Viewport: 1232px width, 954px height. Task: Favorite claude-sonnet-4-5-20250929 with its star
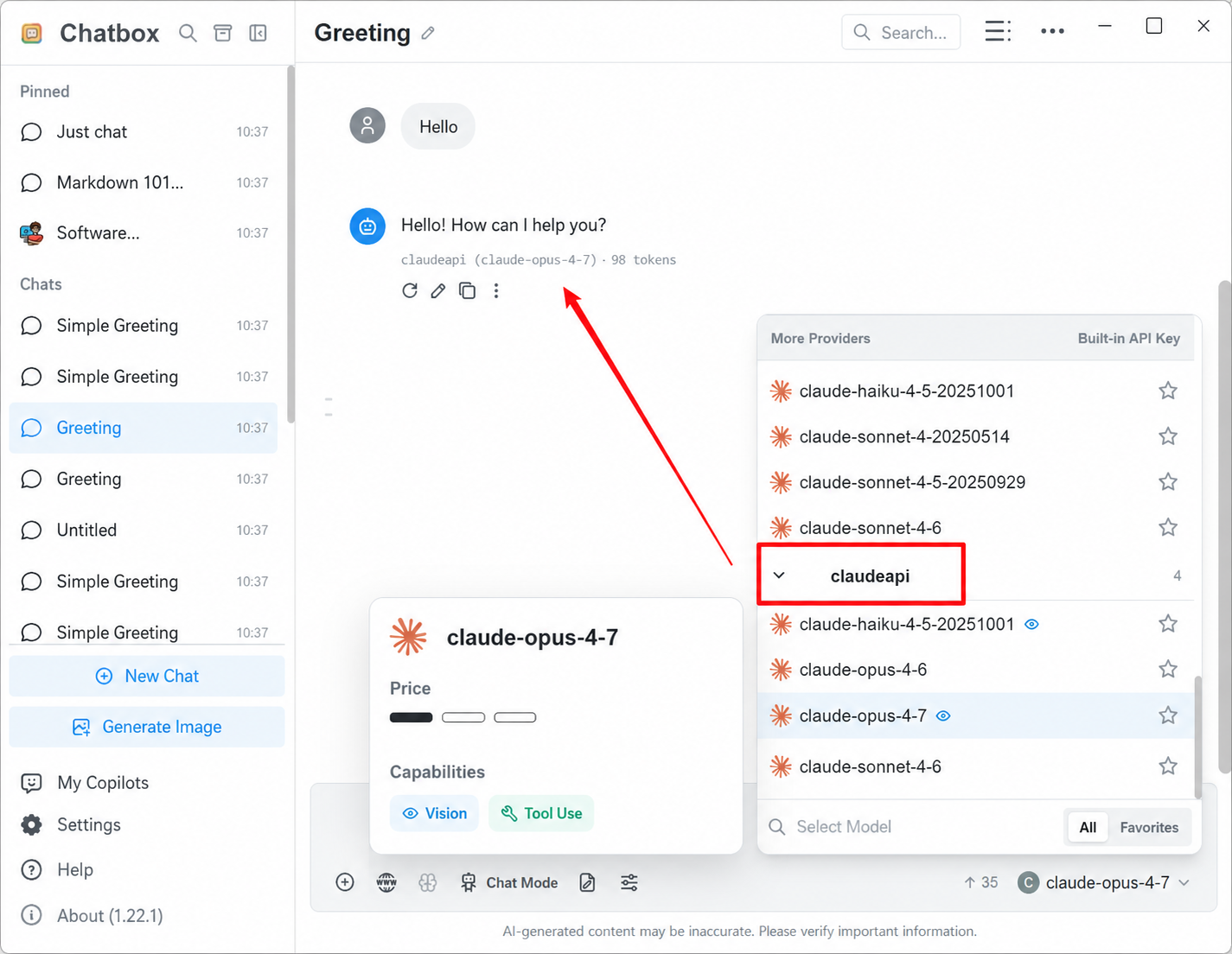click(x=1168, y=482)
